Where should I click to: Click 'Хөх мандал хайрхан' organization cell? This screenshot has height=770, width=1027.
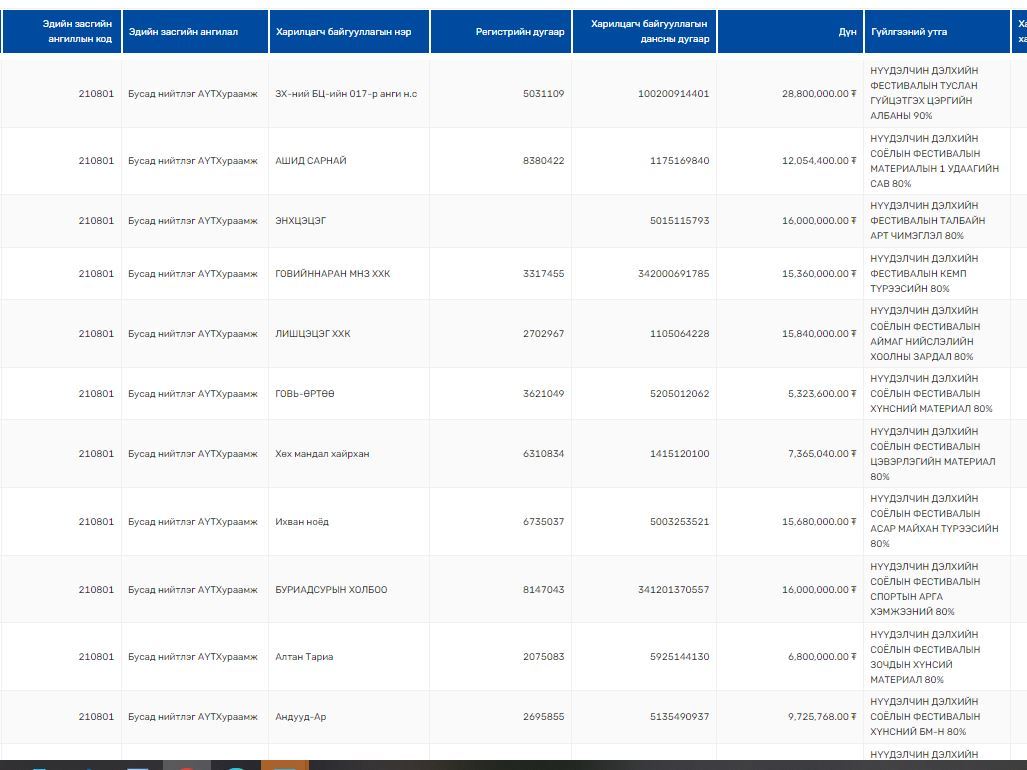322,454
